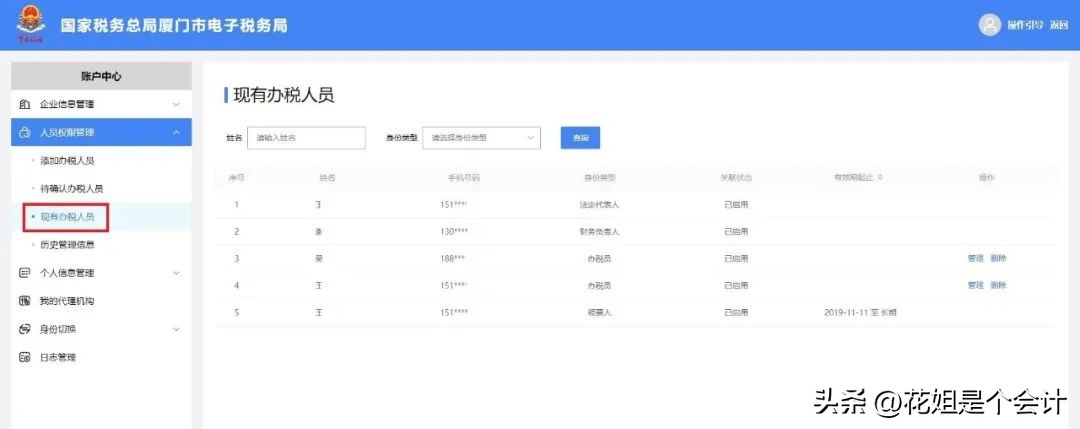
Task: Focus the 姓名 input field
Action: (306, 138)
